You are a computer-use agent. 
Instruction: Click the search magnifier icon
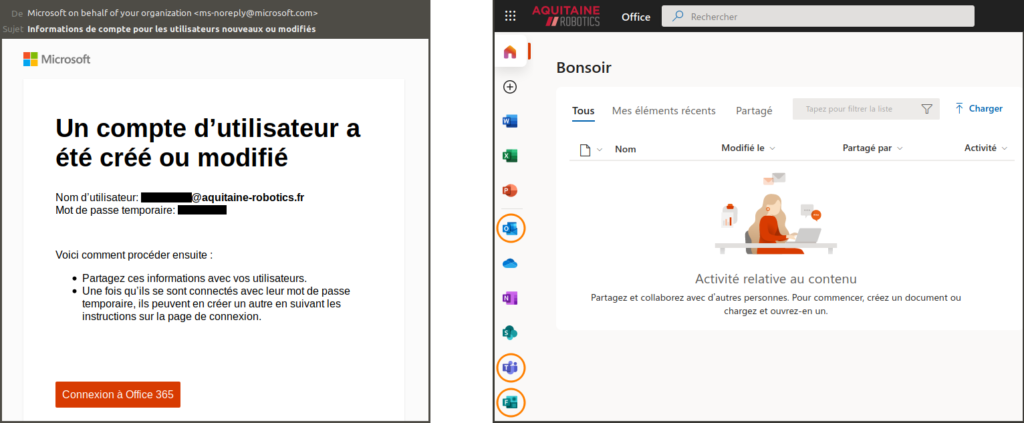pos(677,16)
